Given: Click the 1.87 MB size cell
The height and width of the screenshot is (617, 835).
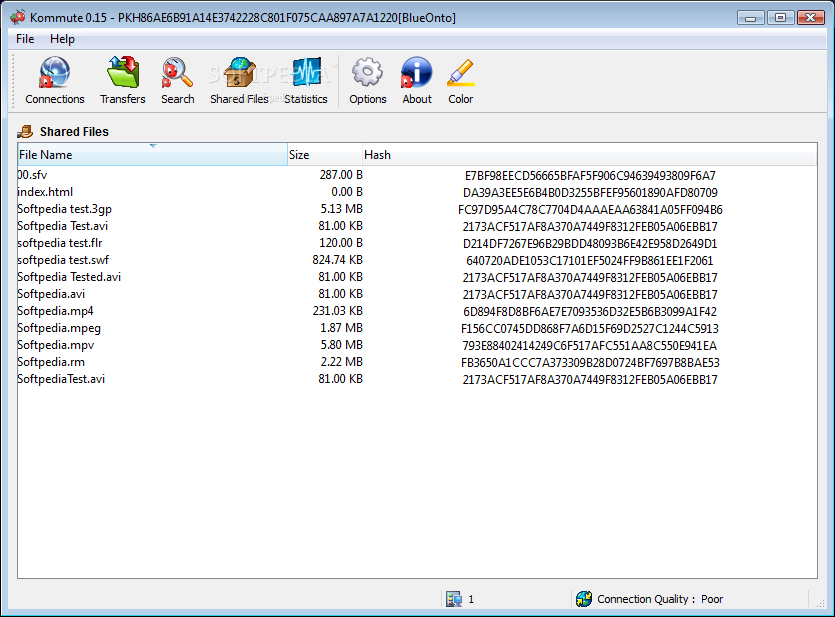Looking at the screenshot, I should tap(341, 328).
